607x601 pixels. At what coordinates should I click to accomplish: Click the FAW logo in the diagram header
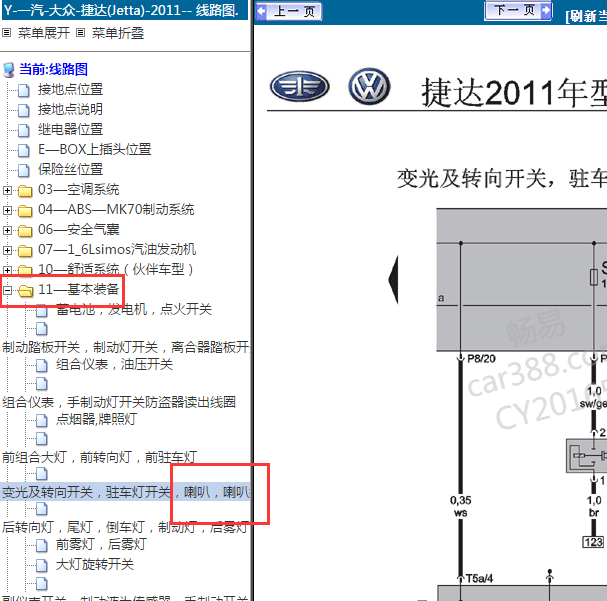300,86
